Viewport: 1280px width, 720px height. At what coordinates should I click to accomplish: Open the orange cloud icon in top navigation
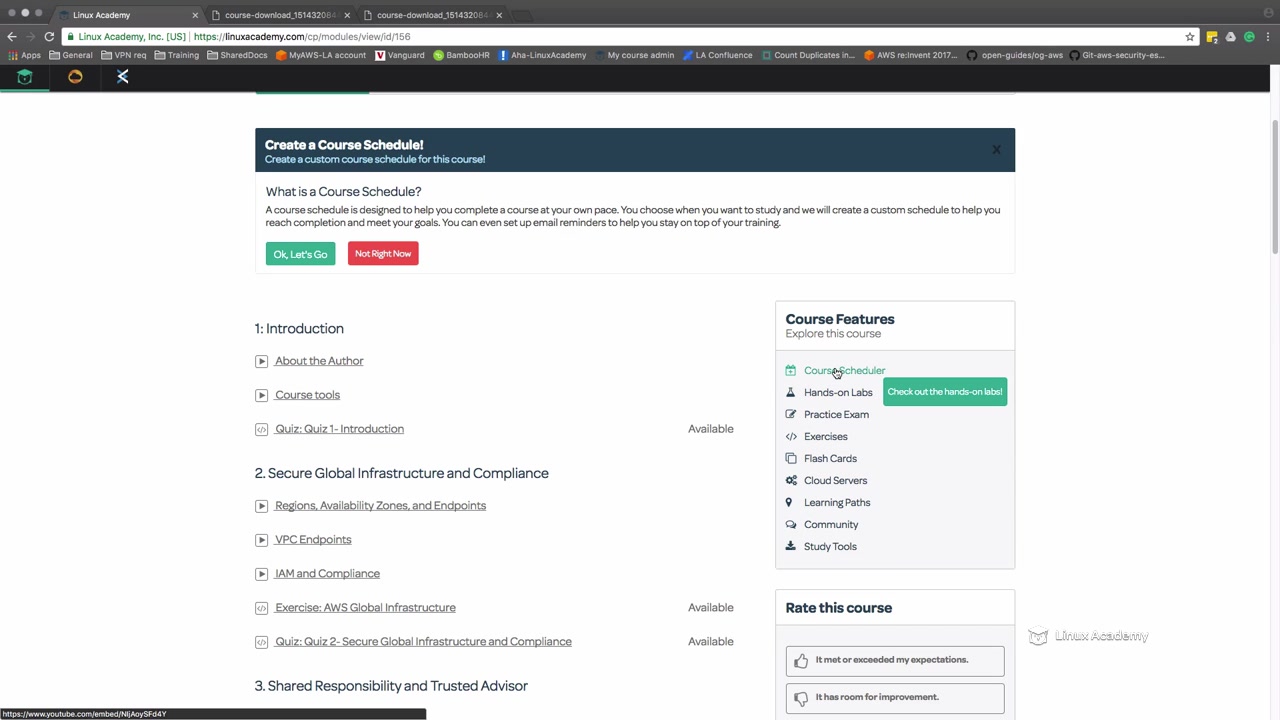[75, 77]
